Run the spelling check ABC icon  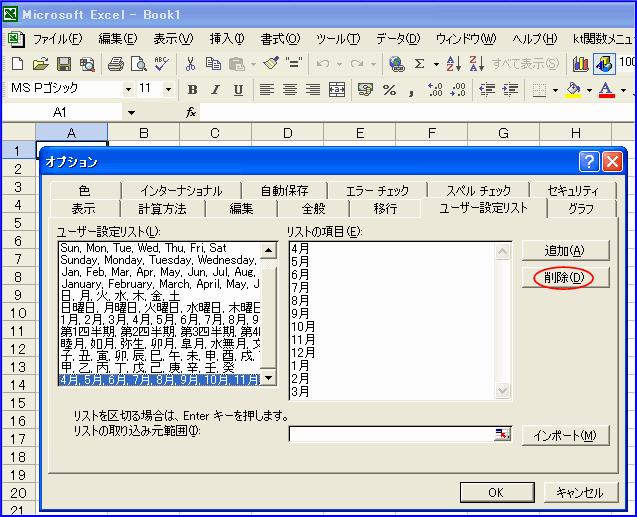point(162,64)
